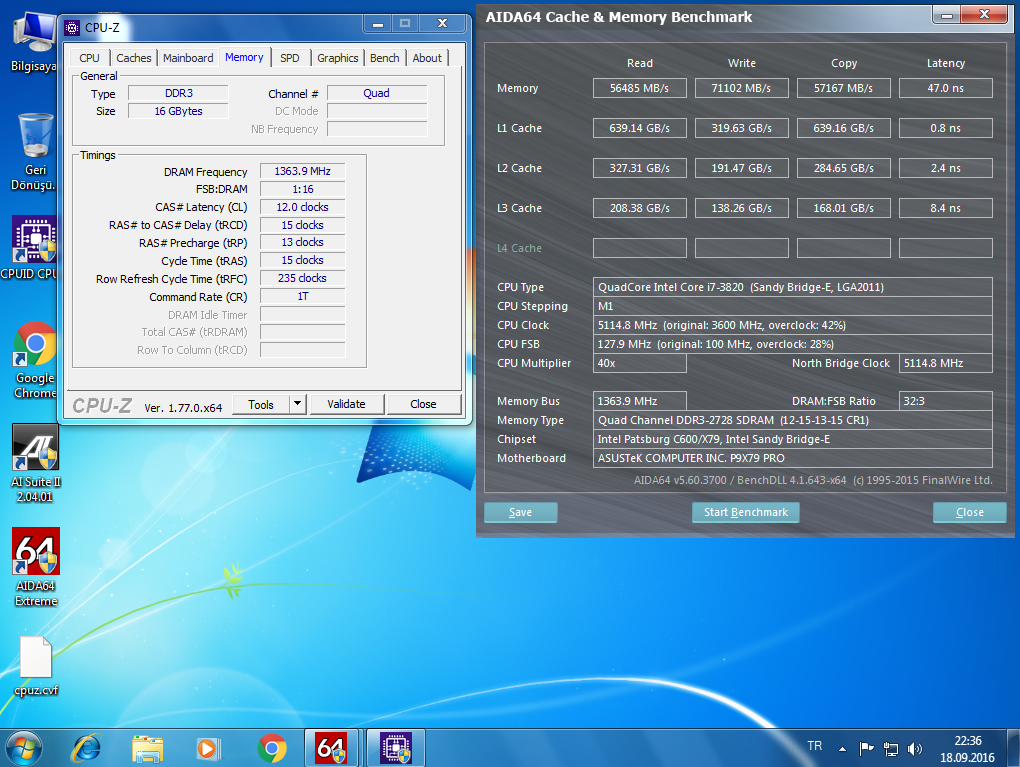Click the Command Rate 1T value
The height and width of the screenshot is (767, 1020).
click(x=302, y=296)
